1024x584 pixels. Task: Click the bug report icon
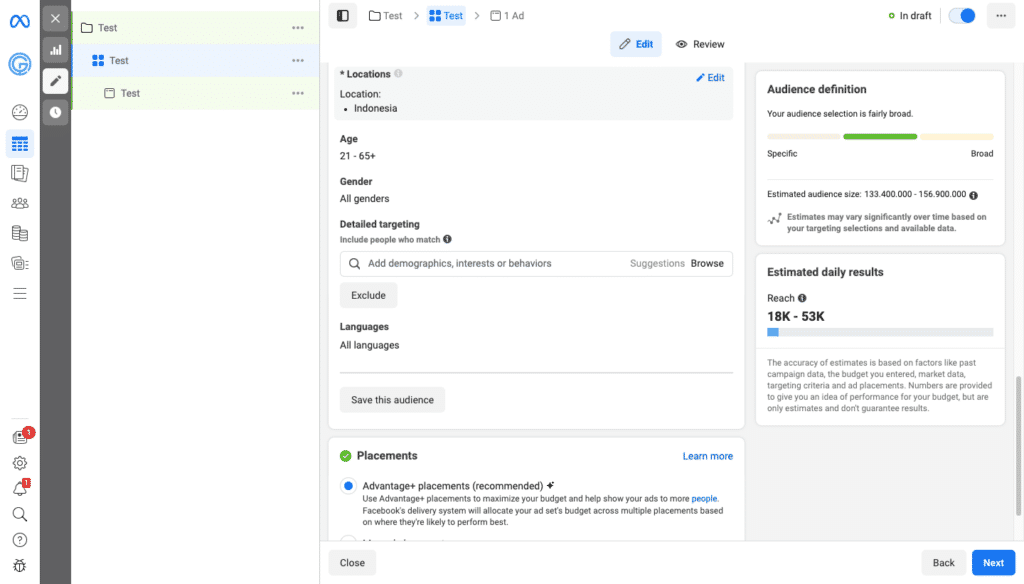point(20,566)
